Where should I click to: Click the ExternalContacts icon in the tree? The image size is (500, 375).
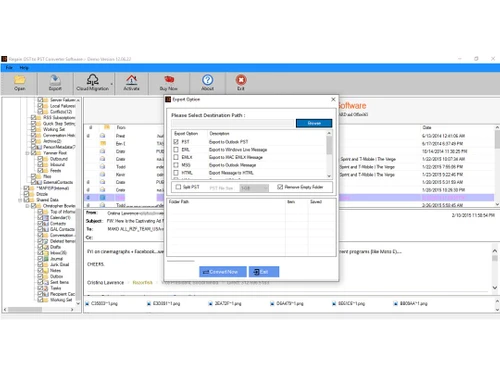point(39,182)
